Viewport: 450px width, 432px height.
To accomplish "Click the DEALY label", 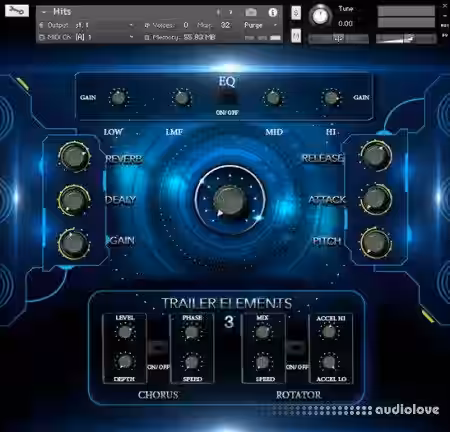I will click(x=120, y=200).
